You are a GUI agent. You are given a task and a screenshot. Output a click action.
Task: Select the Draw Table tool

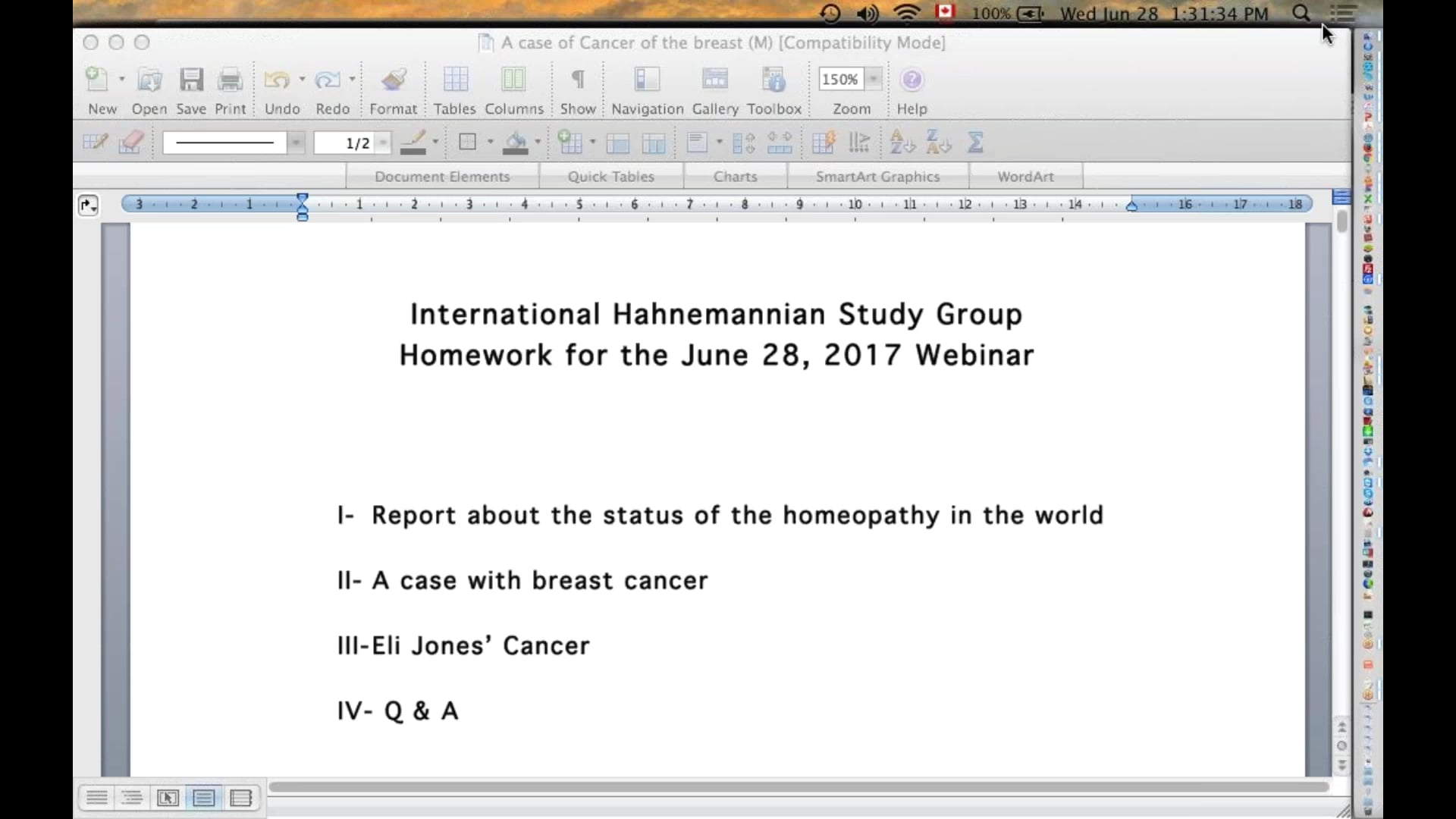(x=96, y=142)
